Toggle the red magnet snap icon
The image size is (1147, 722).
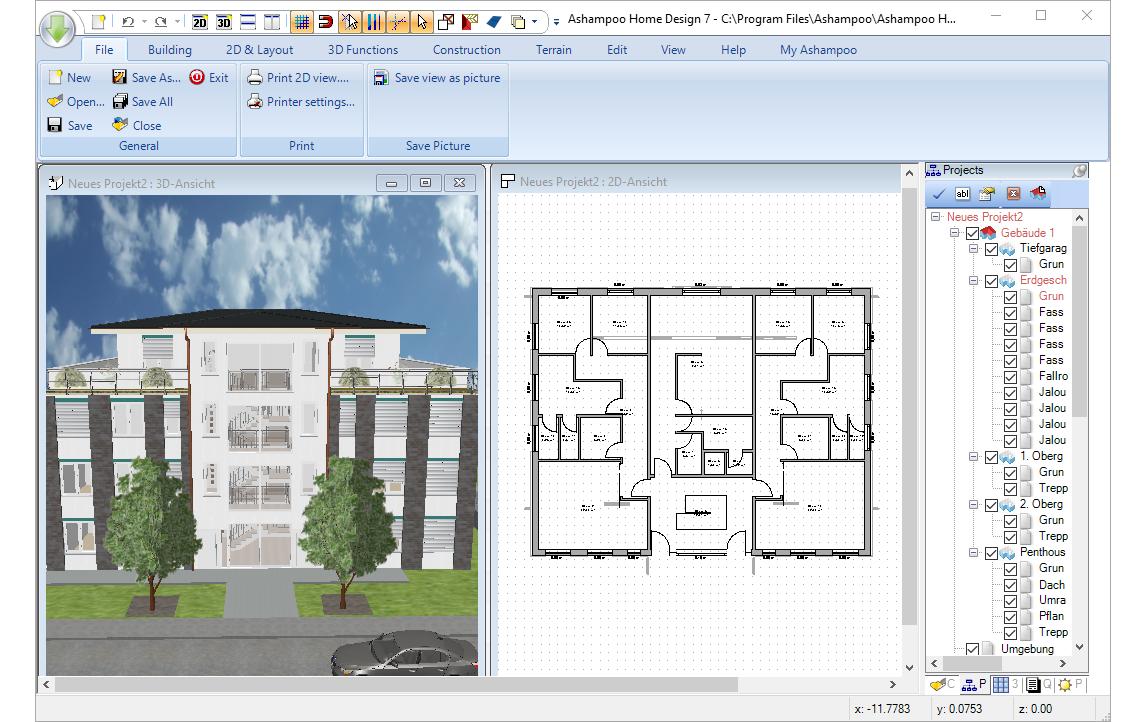point(326,21)
